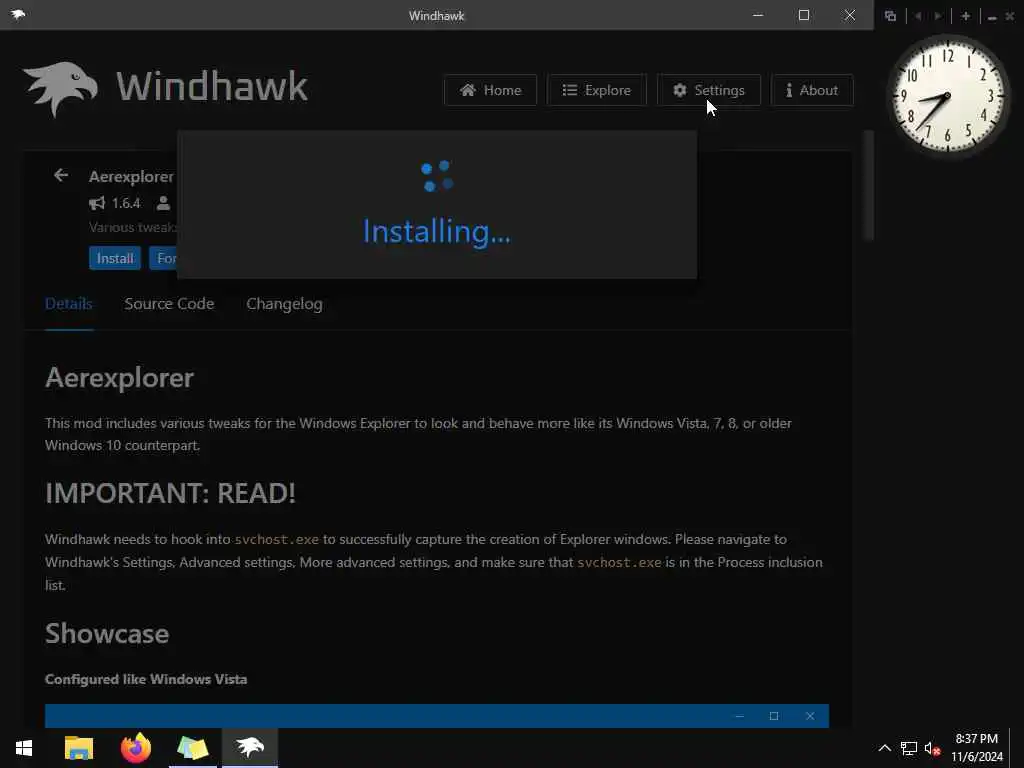Open the Home page in Windhawk

(490, 90)
